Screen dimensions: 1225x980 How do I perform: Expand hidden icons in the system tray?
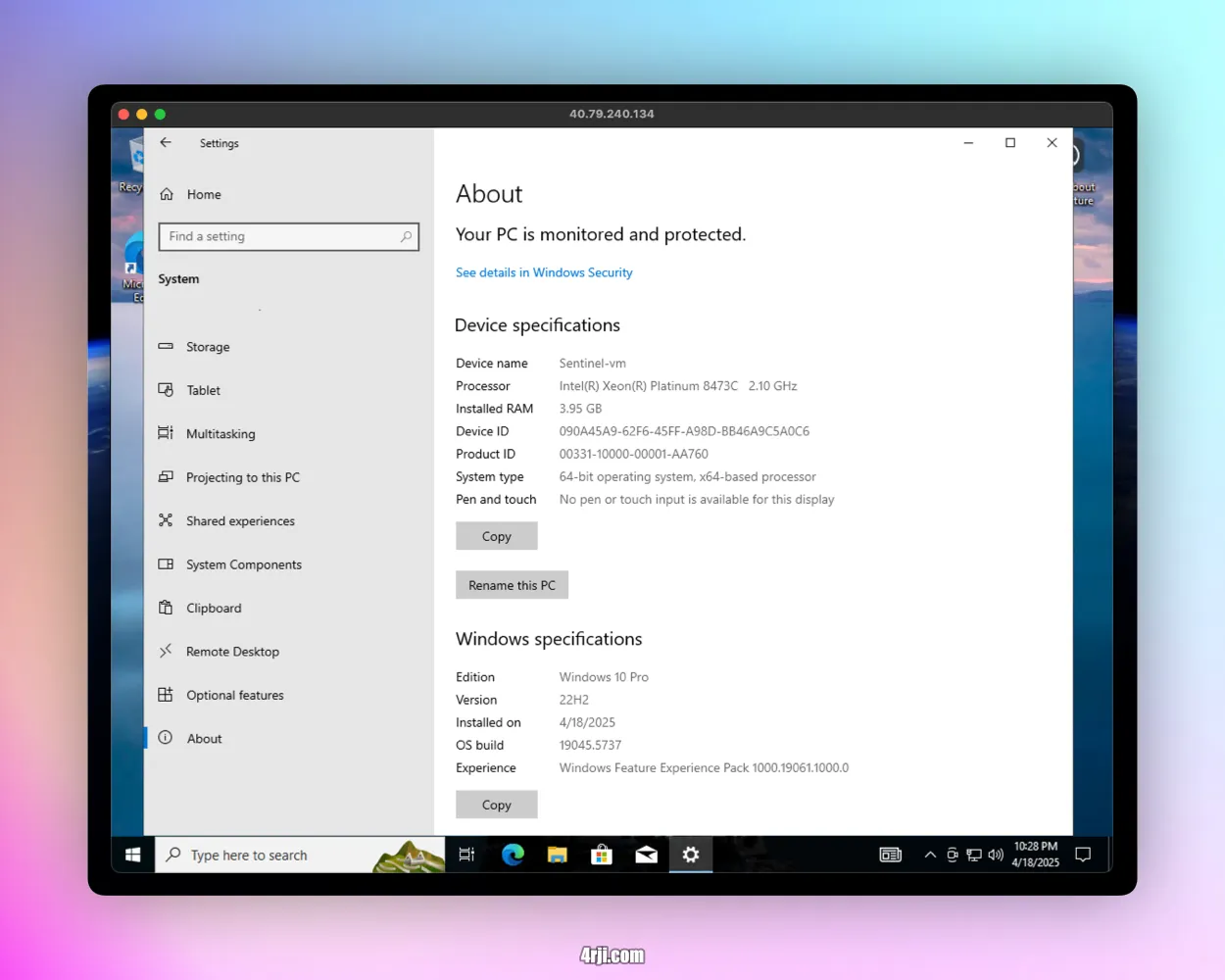[x=929, y=855]
